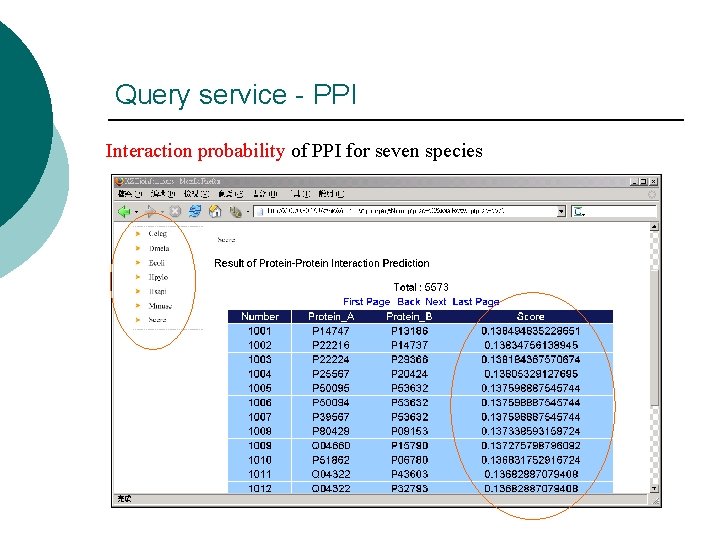
Task: Go to First Page of results
Action: click(x=366, y=302)
